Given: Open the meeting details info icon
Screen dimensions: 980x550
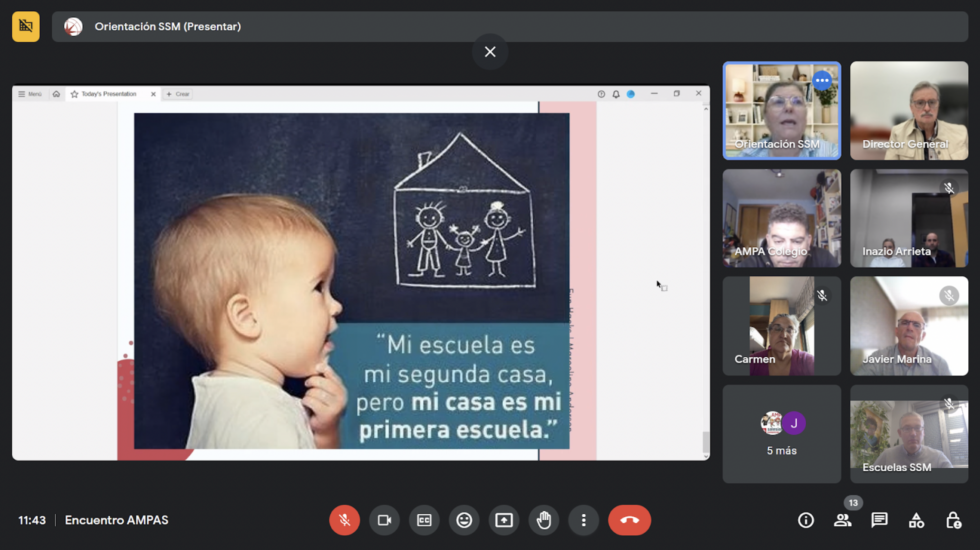Looking at the screenshot, I should [x=806, y=520].
